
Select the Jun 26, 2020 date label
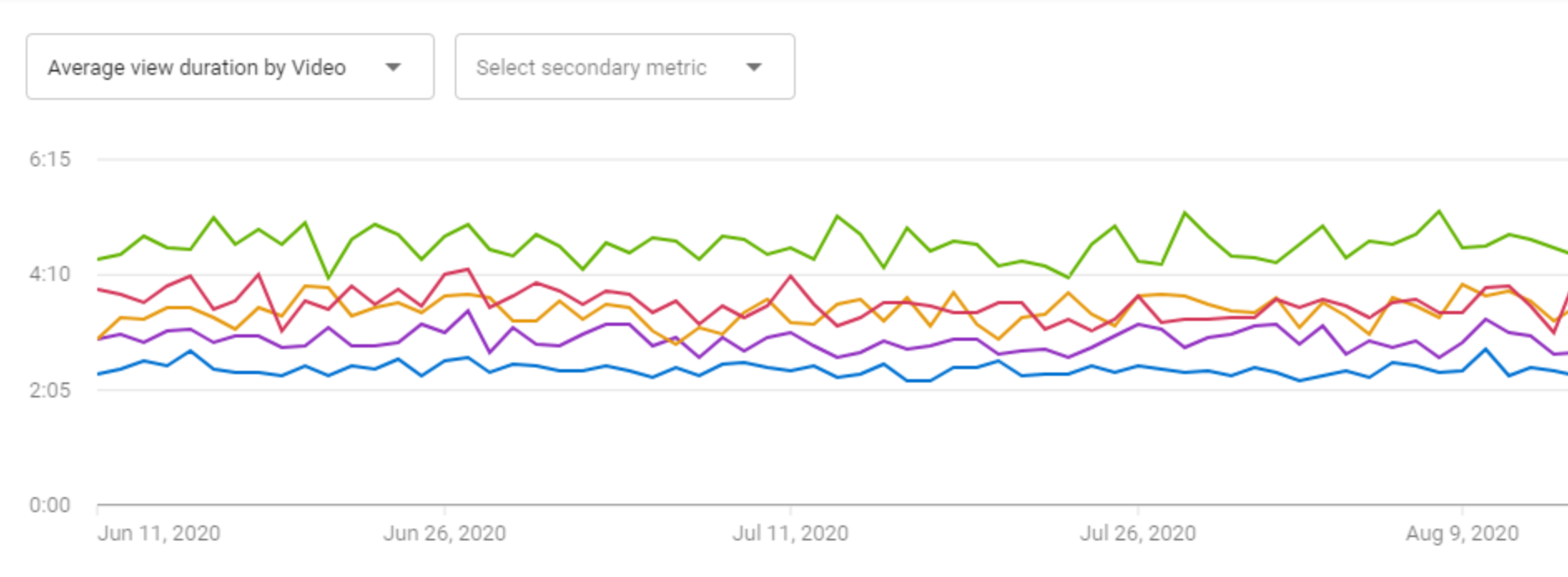(x=444, y=534)
